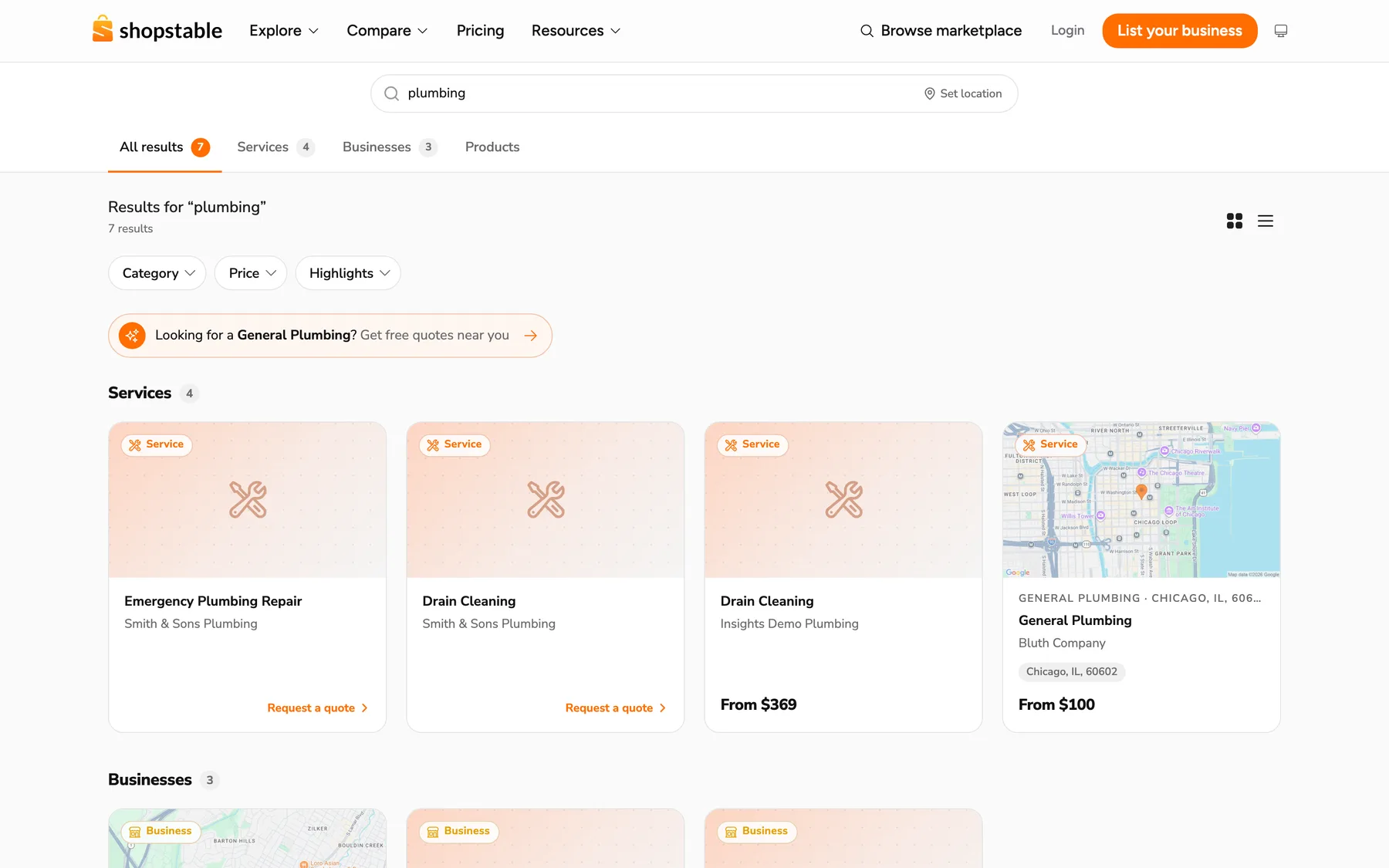The width and height of the screenshot is (1389, 868).
Task: Click Get free quotes near you
Action: (x=434, y=335)
